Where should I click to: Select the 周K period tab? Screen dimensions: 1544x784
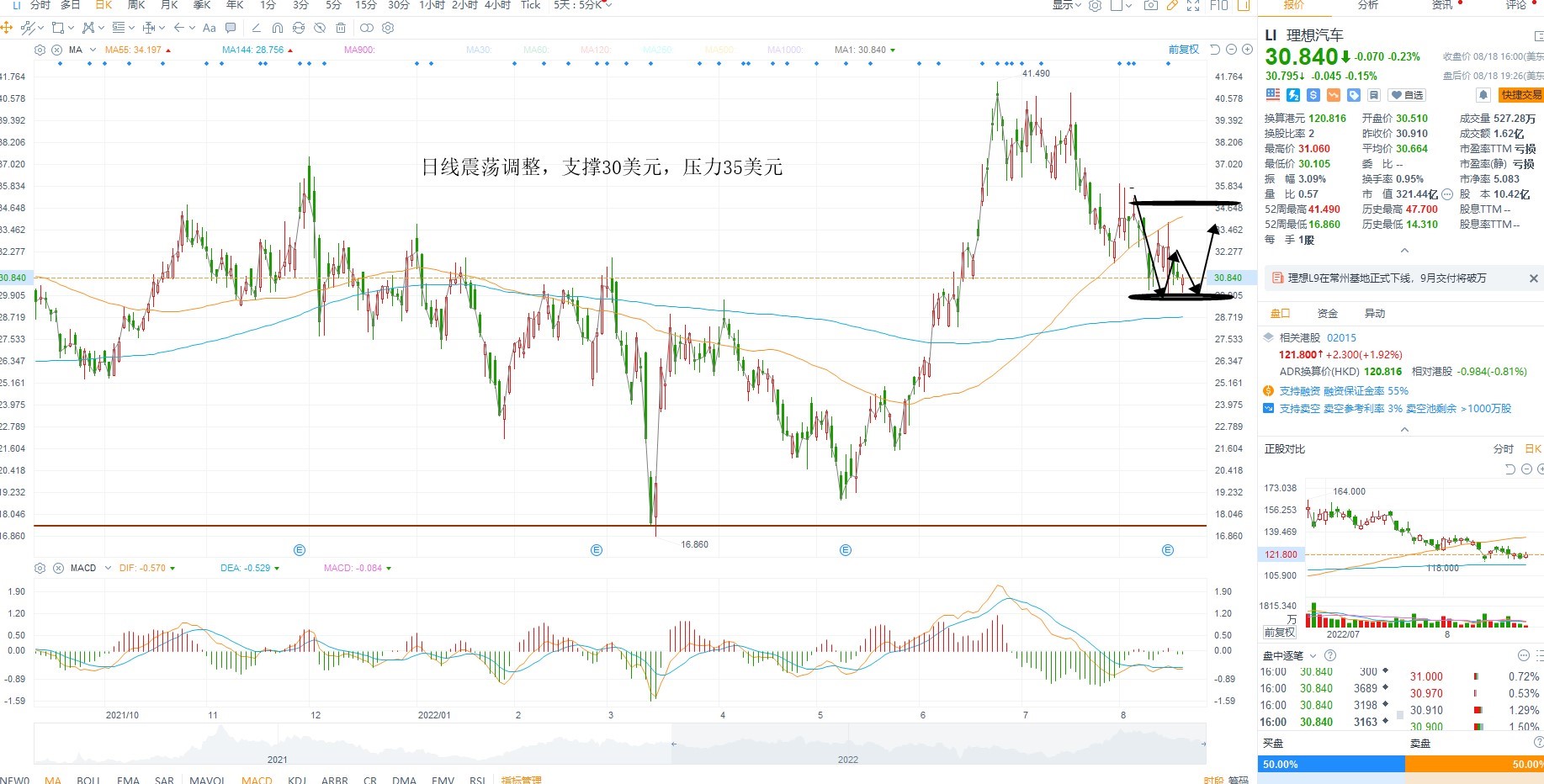[135, 5]
